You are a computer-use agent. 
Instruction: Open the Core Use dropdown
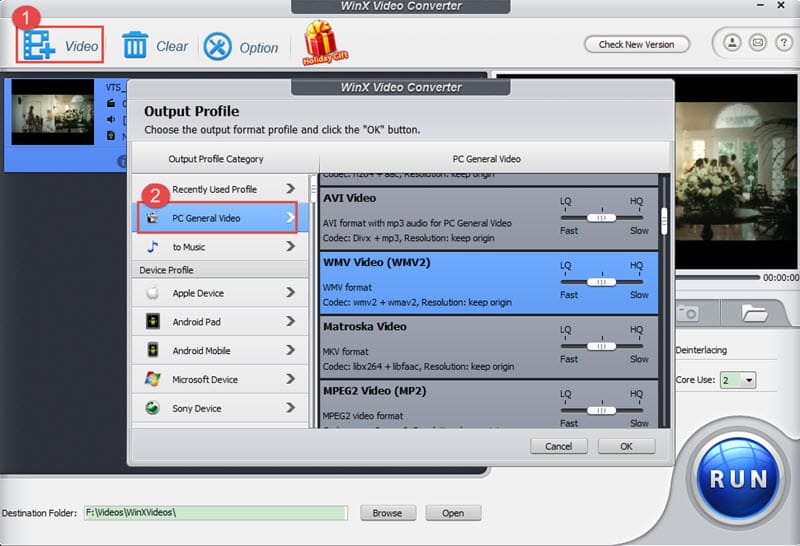tap(748, 380)
